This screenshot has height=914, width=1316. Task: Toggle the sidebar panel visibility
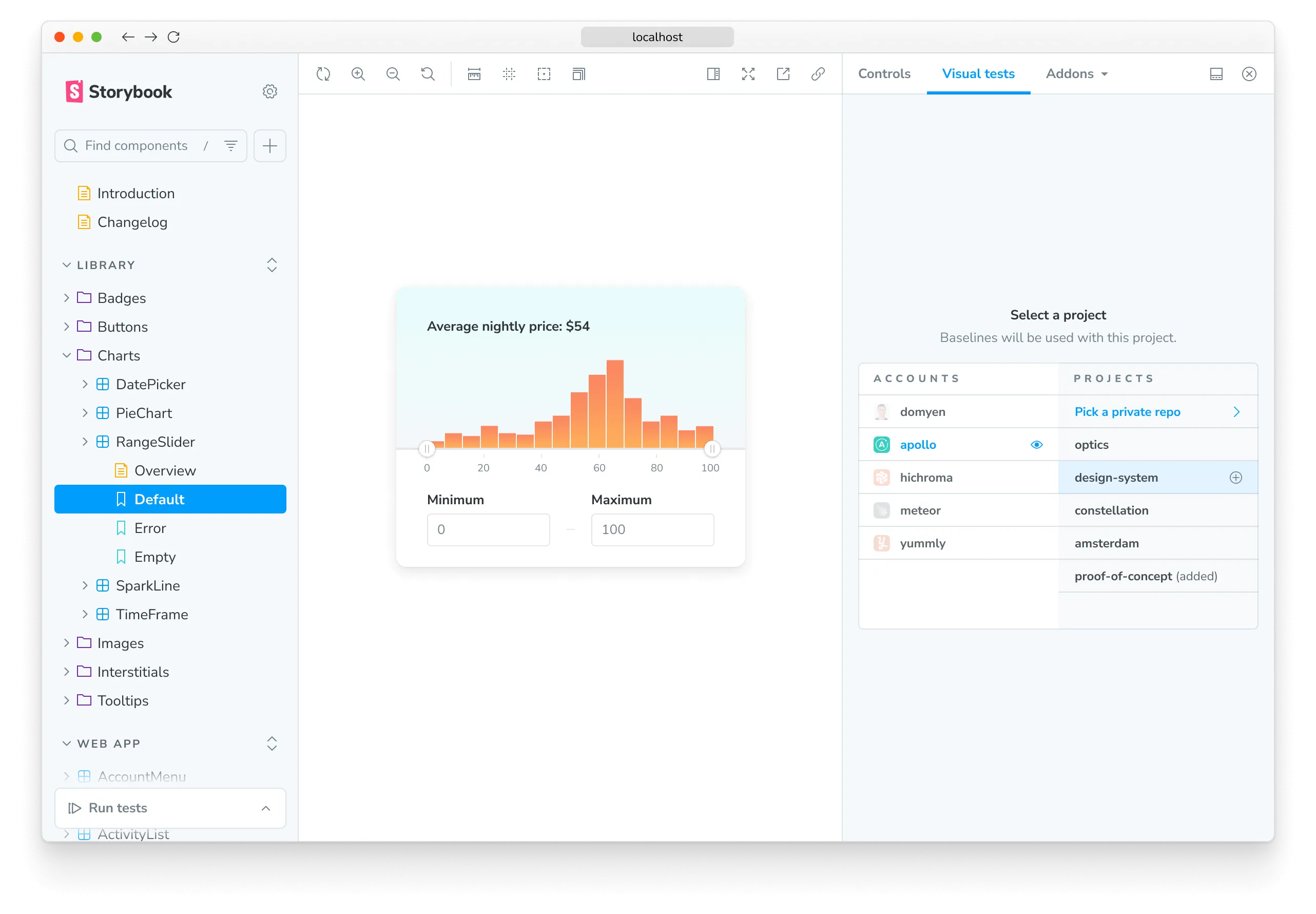click(x=713, y=74)
